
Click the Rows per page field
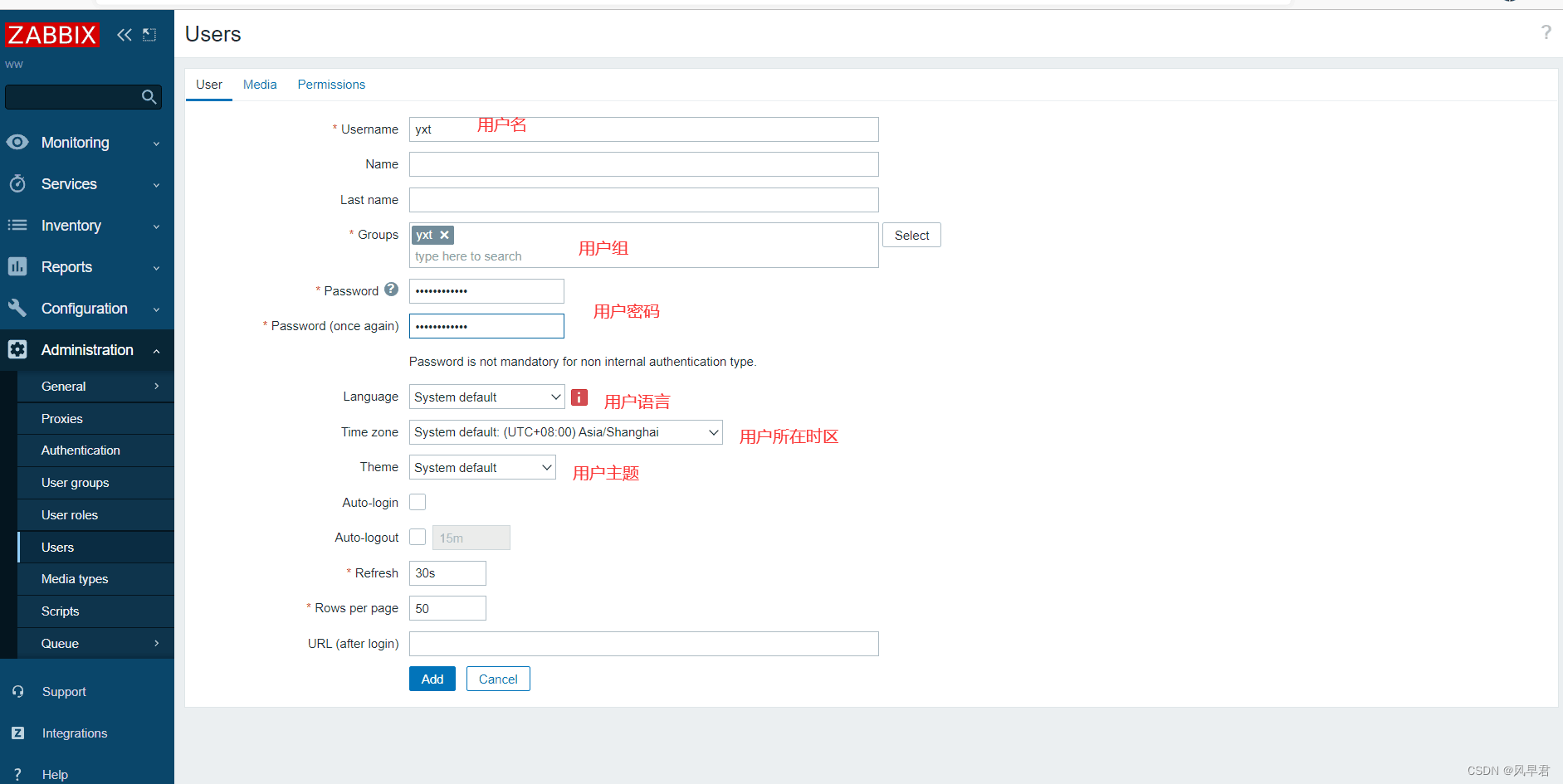point(447,608)
